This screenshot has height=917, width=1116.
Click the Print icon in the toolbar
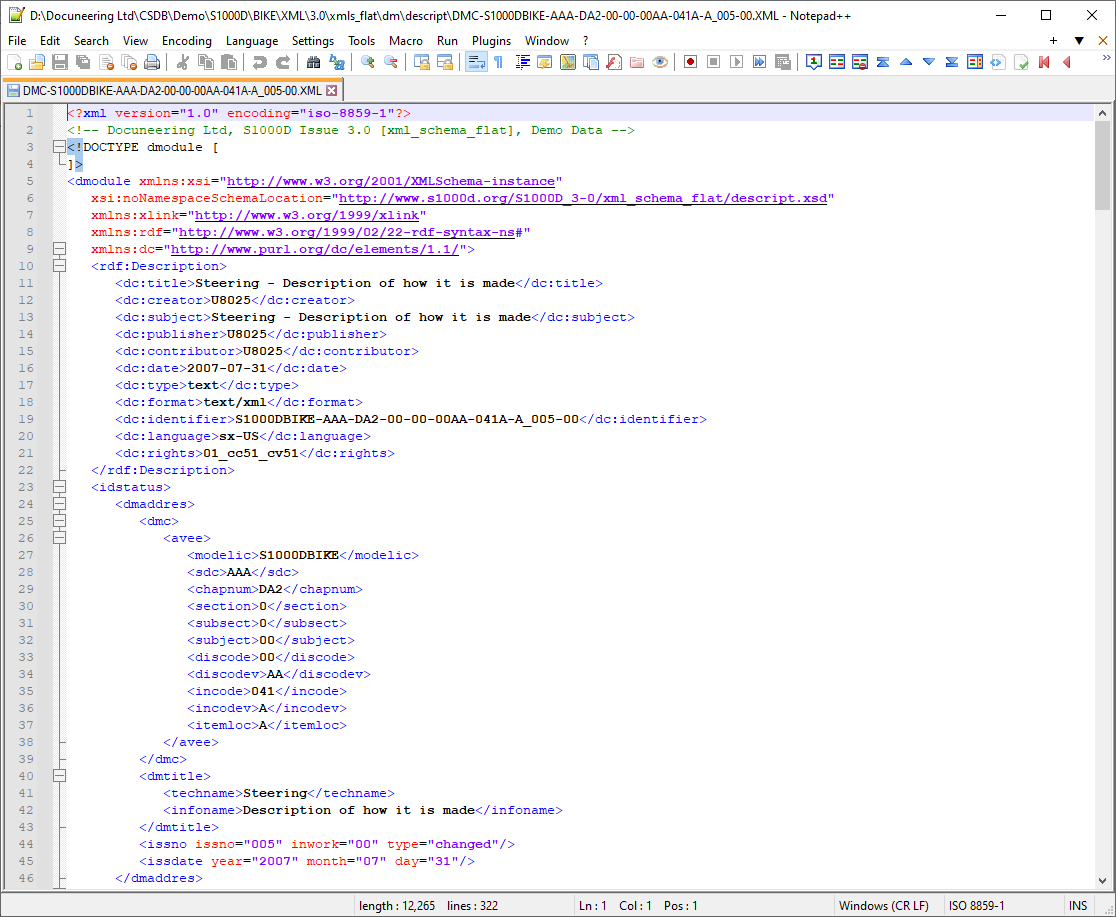(152, 62)
